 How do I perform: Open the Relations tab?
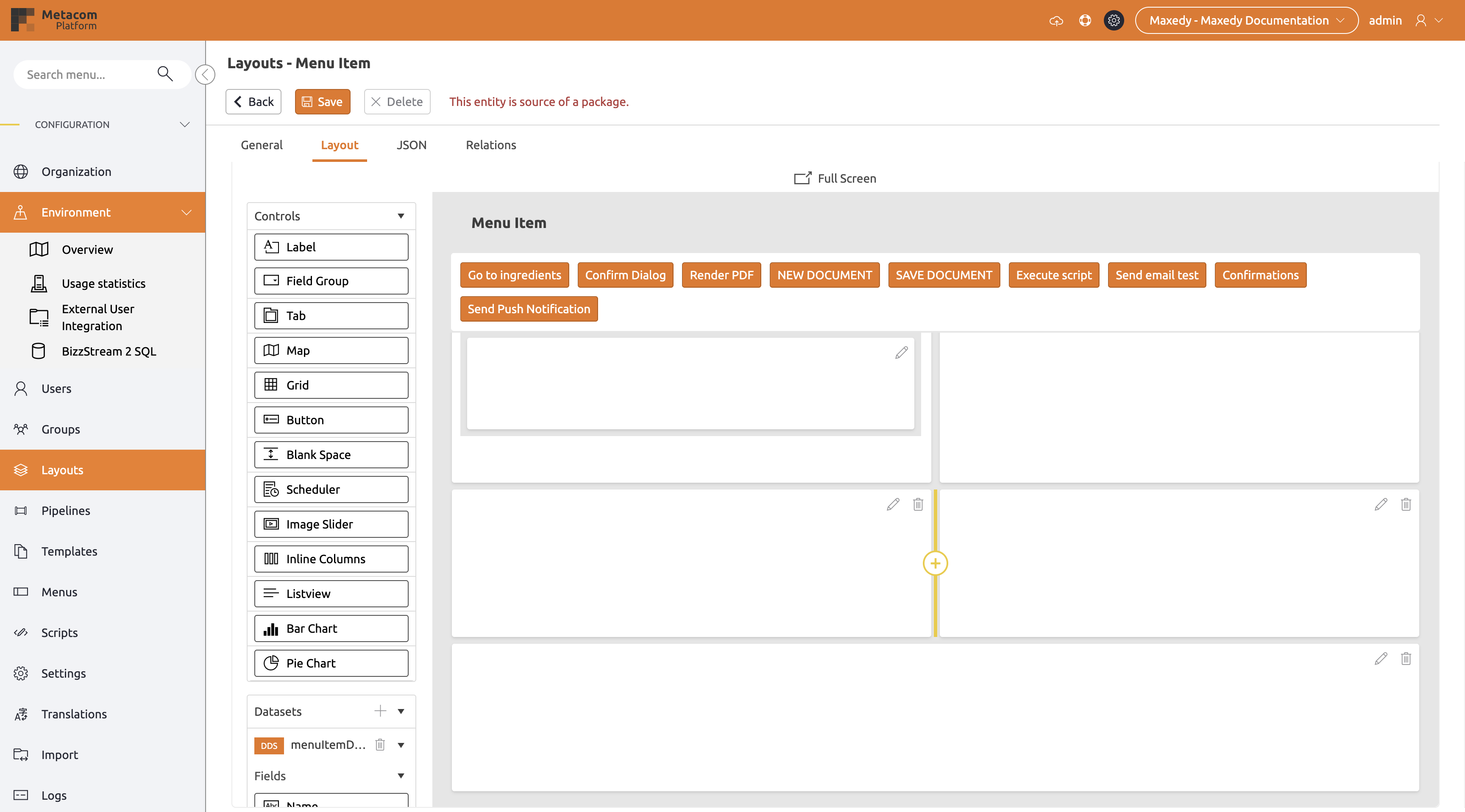[x=490, y=145]
